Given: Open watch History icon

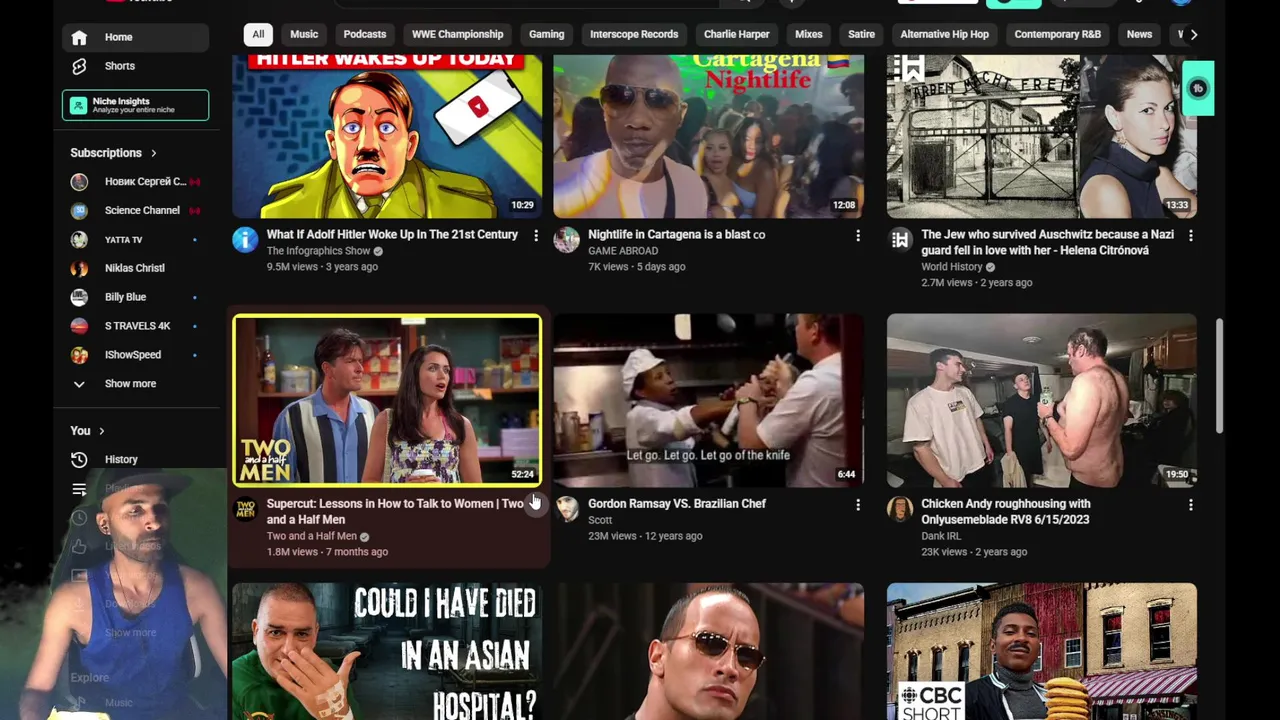Looking at the screenshot, I should 79,459.
